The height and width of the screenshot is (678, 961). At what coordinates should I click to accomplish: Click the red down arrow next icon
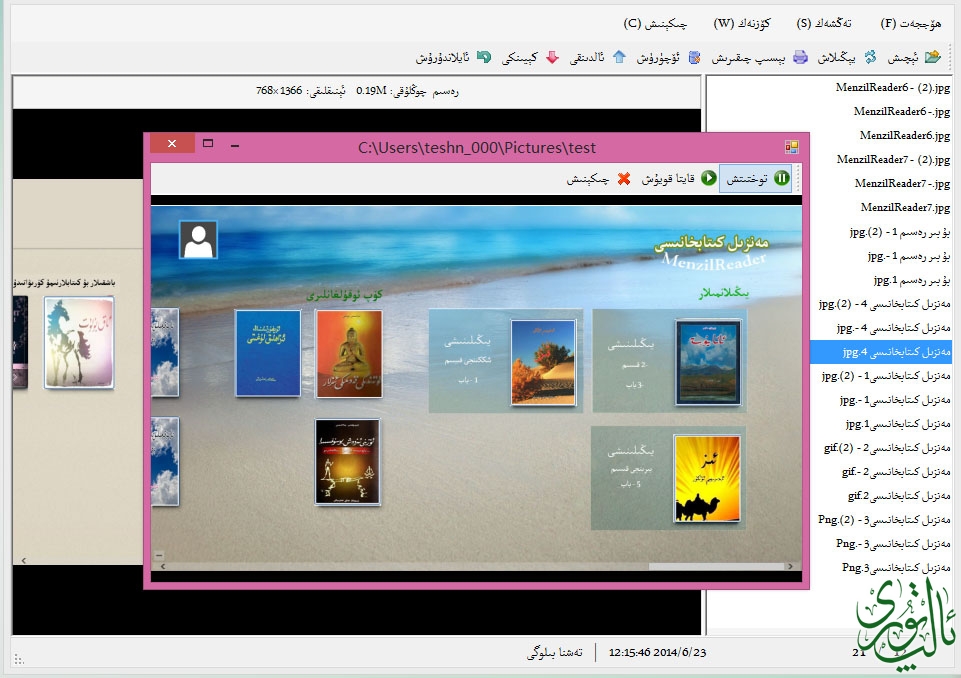pos(551,57)
